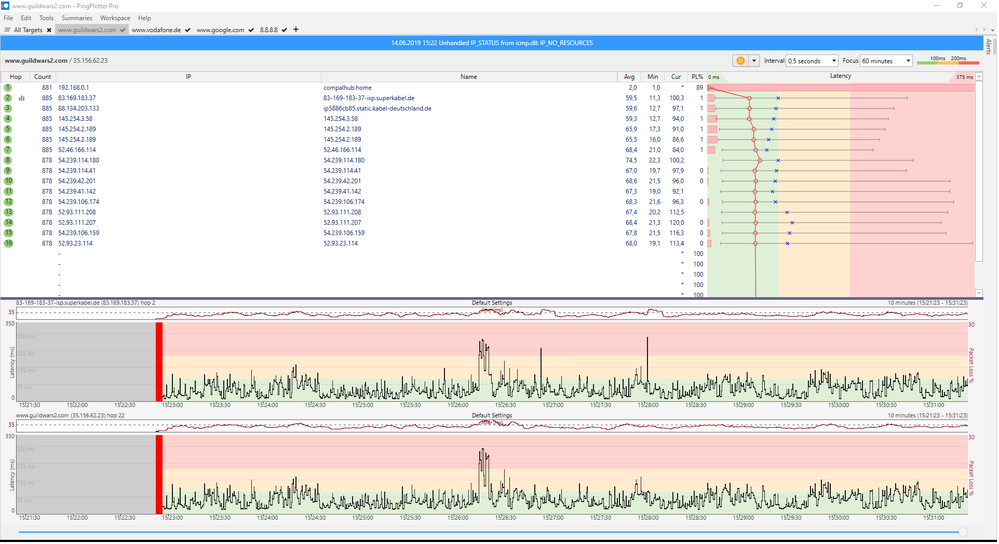The height and width of the screenshot is (544, 999).
Task: Open the Summaries menu
Action: coord(77,18)
